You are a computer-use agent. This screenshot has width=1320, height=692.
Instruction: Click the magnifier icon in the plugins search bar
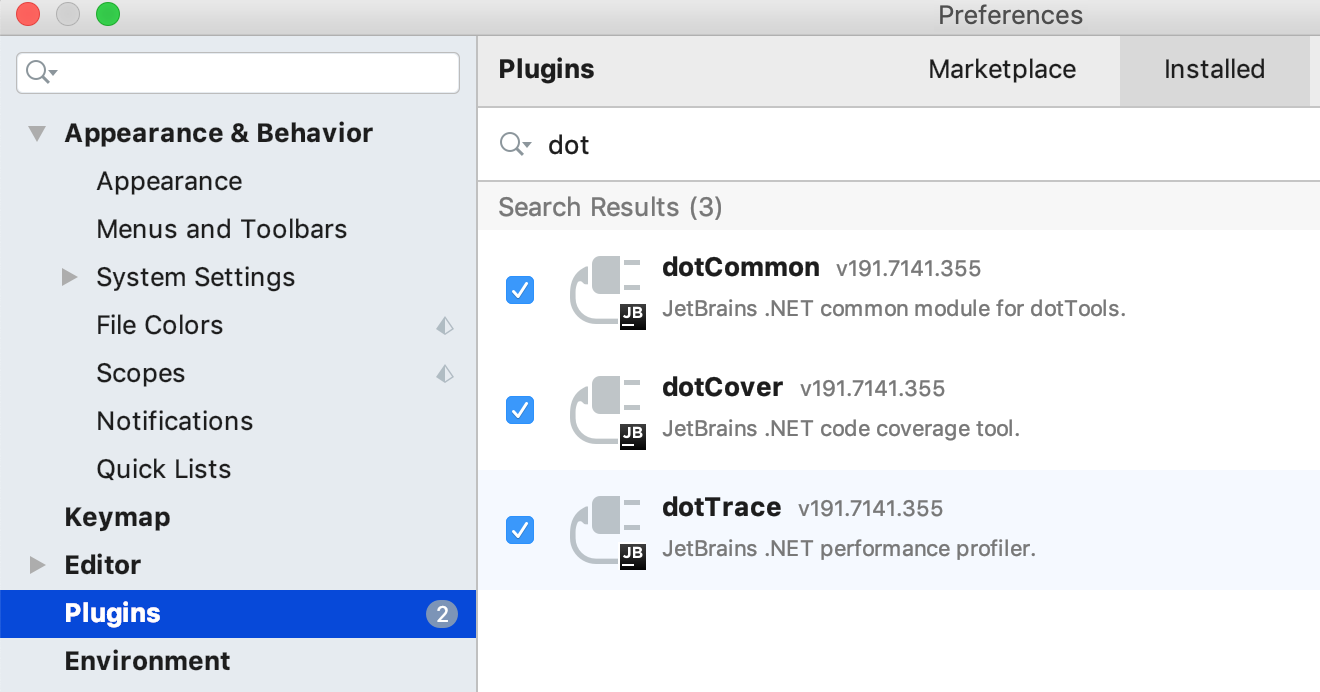coord(513,144)
